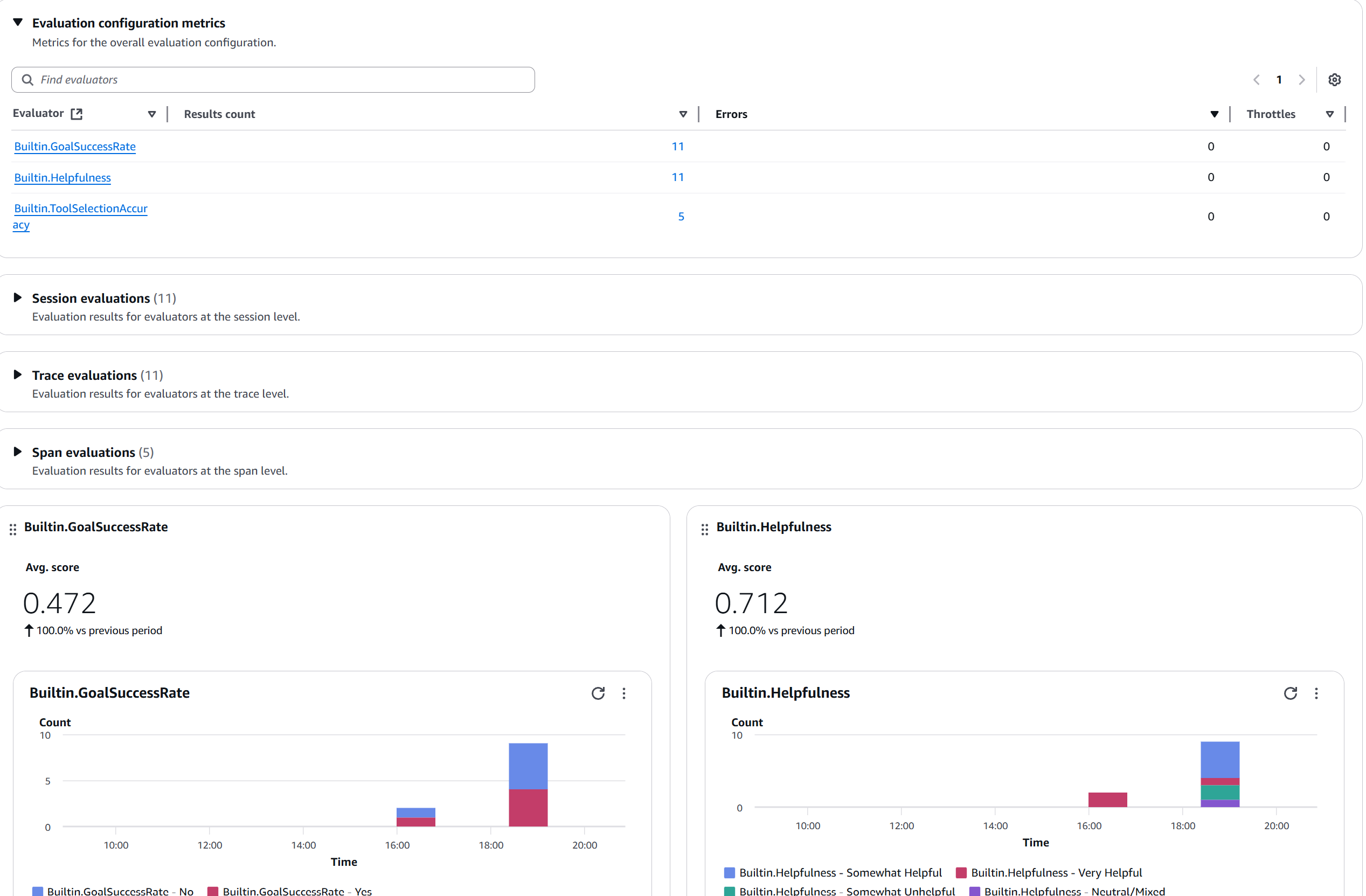
Task: Open the Evaluator column filter dropdown
Action: click(152, 114)
